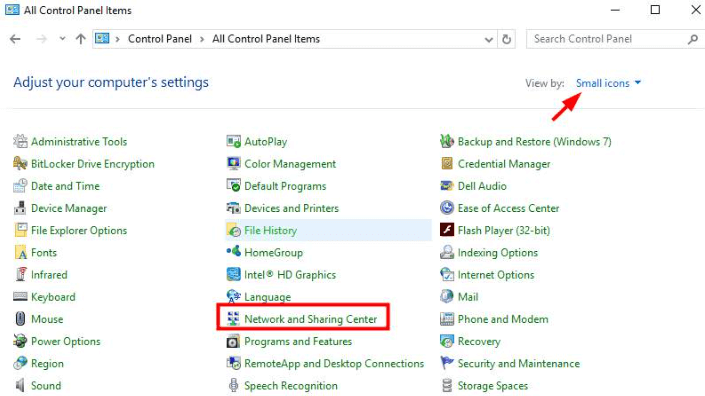Click the Default Programs icon

[x=233, y=186]
